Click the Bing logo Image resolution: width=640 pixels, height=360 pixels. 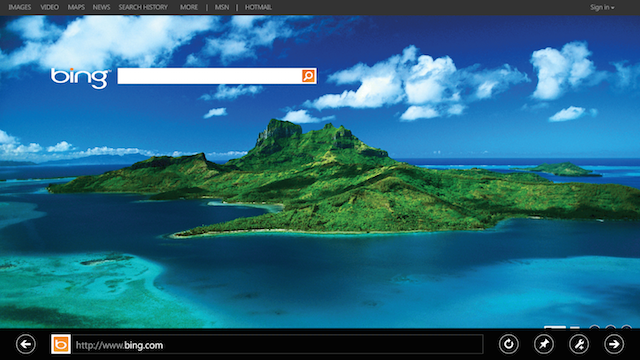[x=80, y=78]
